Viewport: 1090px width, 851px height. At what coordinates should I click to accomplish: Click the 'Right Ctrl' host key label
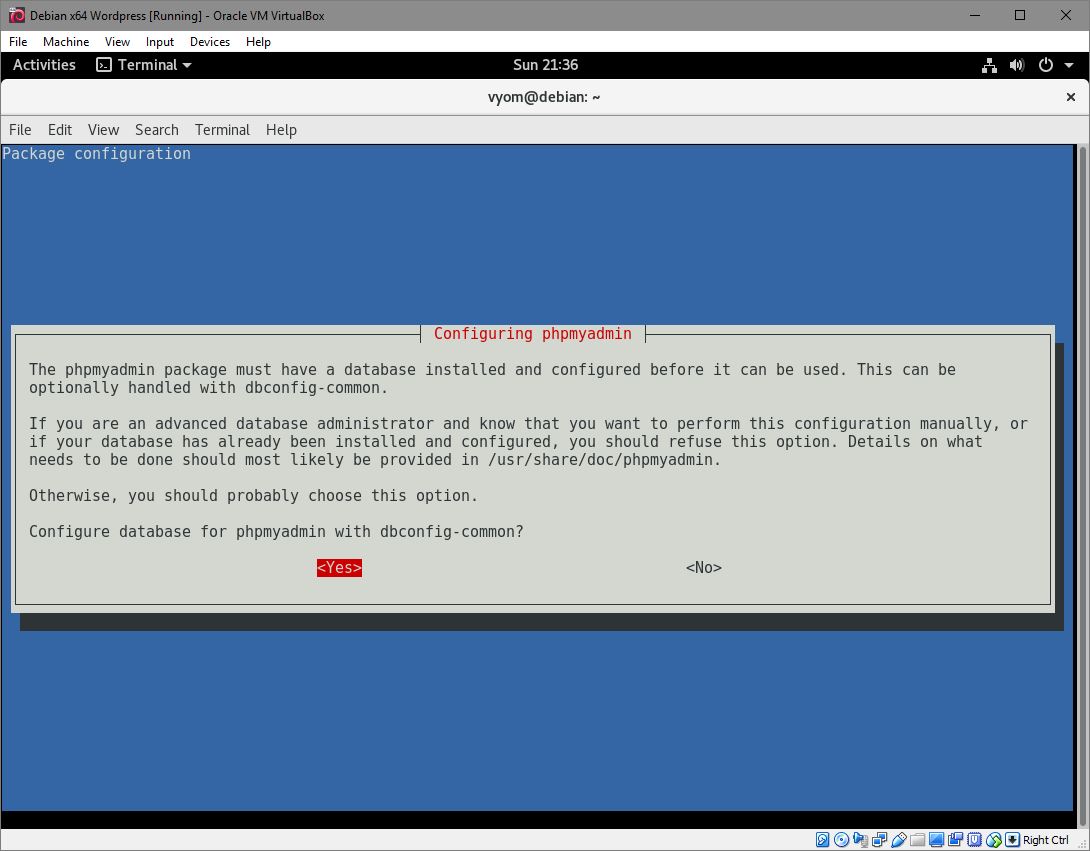coord(1046,840)
